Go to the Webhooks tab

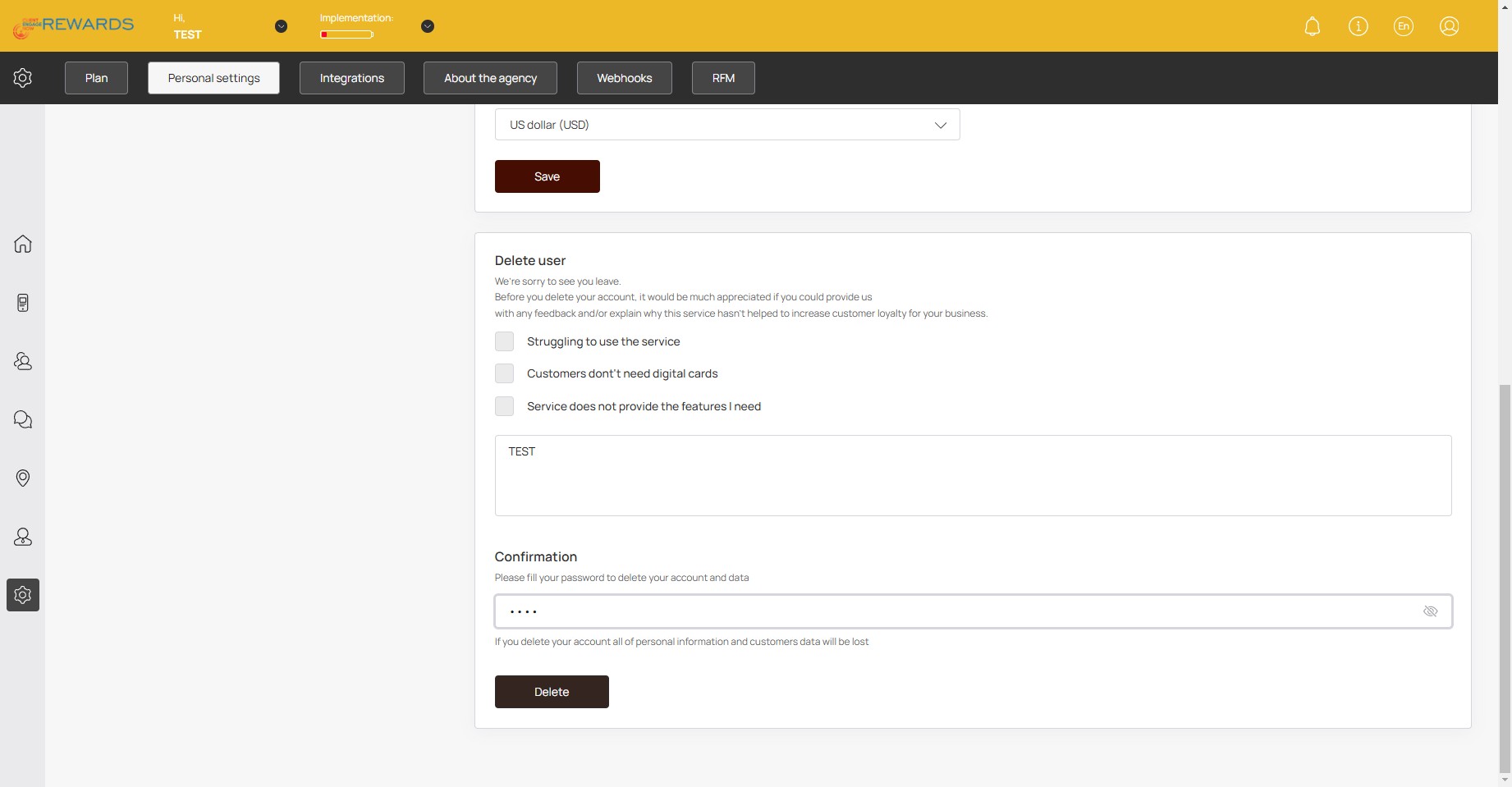click(624, 78)
